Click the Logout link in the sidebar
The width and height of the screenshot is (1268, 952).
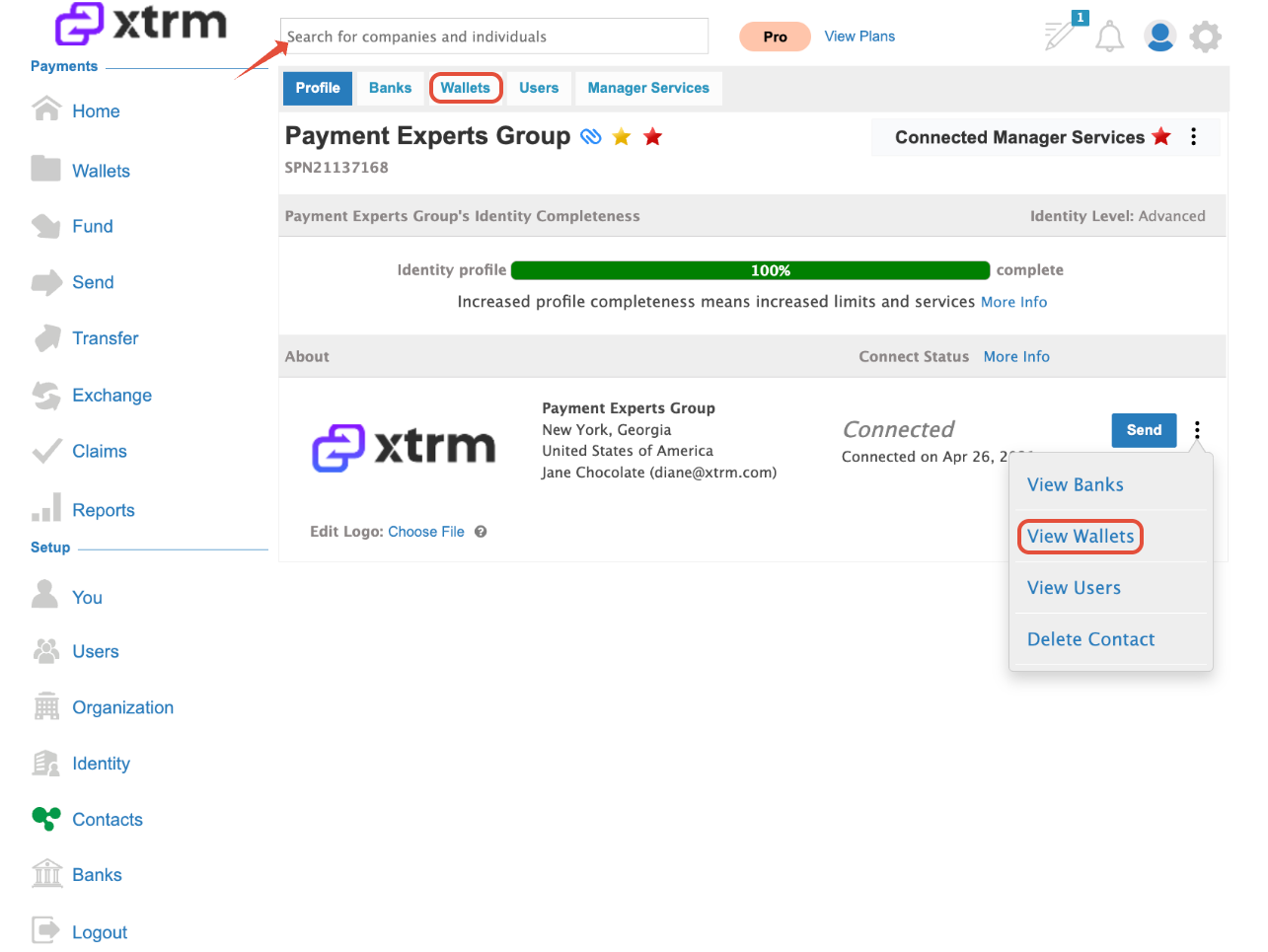point(100,932)
